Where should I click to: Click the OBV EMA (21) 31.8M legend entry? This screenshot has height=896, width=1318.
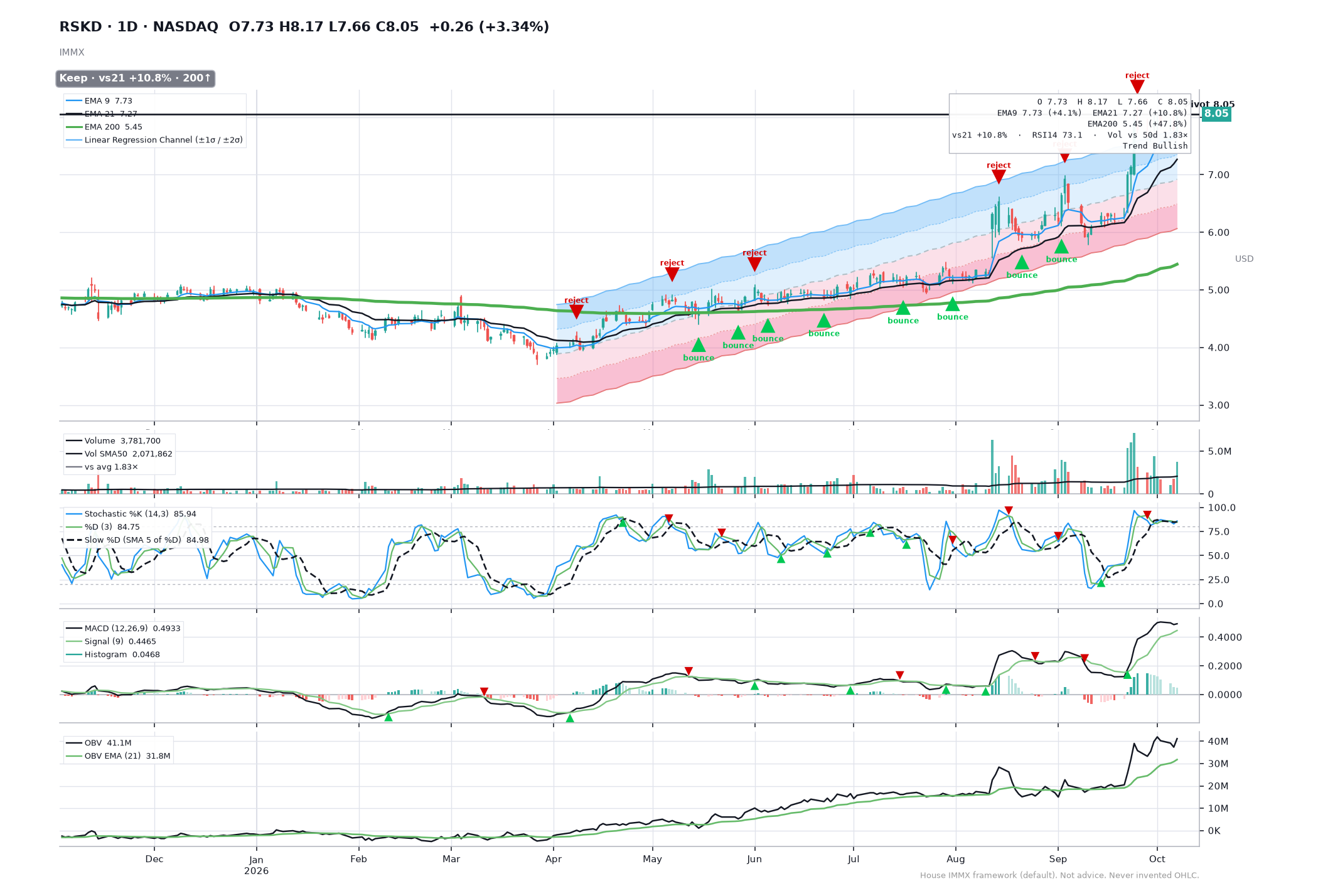[x=118, y=756]
